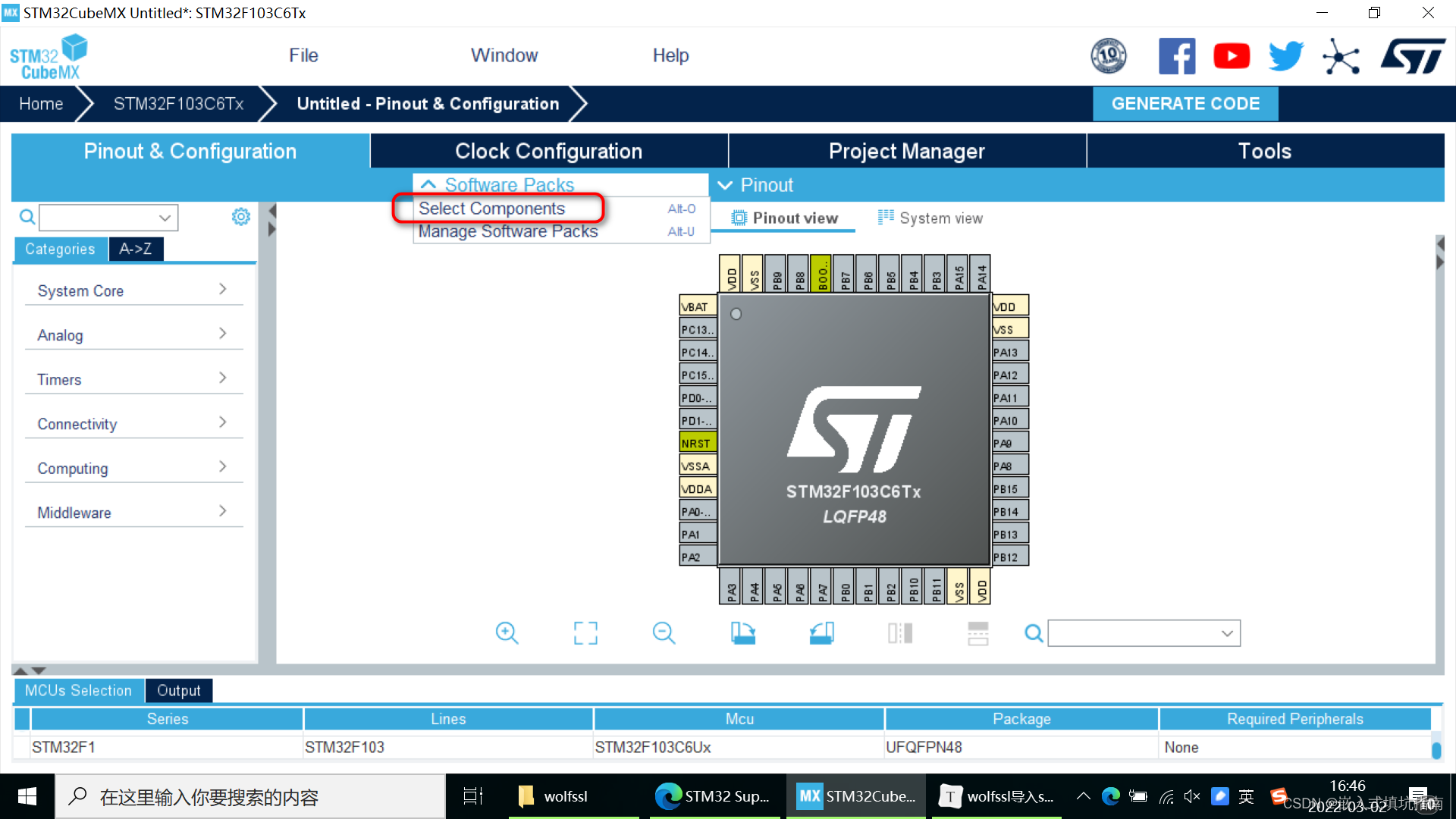This screenshot has width=1456, height=819.
Task: Click the GENERATE CODE button
Action: click(x=1185, y=103)
